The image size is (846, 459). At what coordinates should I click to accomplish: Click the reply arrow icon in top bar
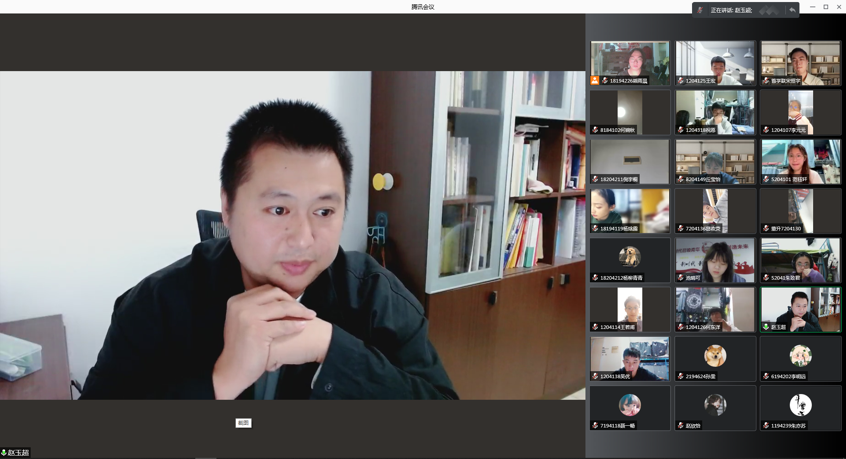pyautogui.click(x=792, y=10)
